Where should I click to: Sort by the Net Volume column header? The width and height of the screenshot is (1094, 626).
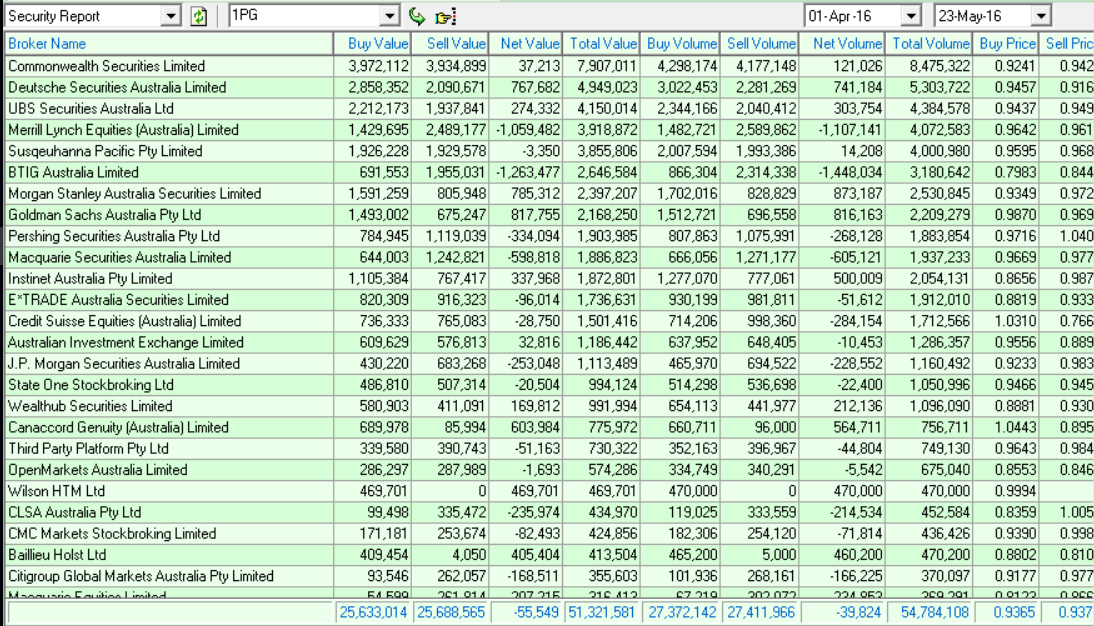tap(843, 44)
